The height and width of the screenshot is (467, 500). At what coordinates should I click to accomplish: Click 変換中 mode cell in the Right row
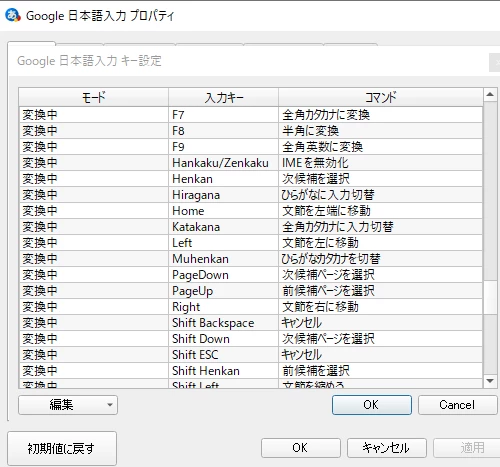pyautogui.click(x=94, y=307)
